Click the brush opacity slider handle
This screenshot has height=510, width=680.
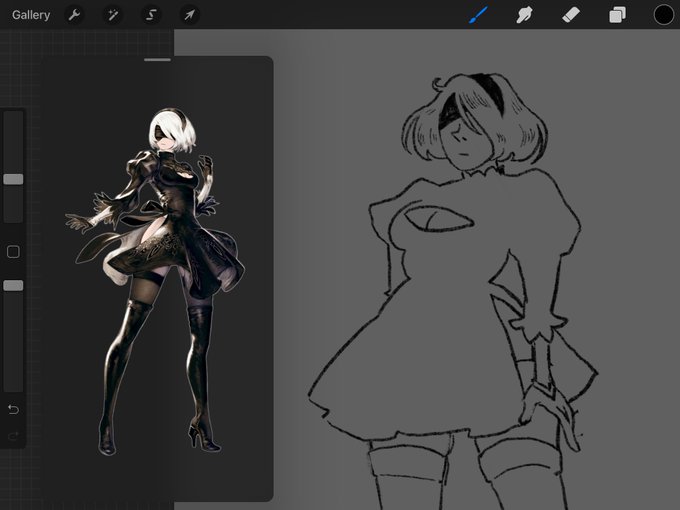pyautogui.click(x=13, y=285)
